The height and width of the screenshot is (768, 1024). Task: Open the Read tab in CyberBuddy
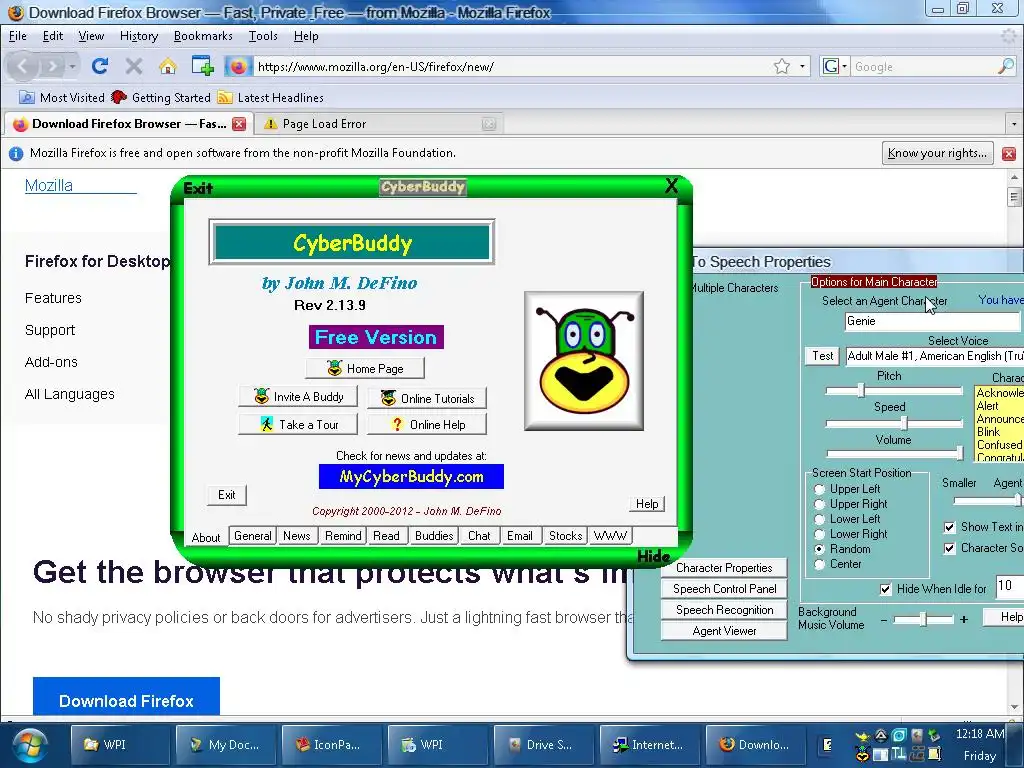[x=387, y=536]
